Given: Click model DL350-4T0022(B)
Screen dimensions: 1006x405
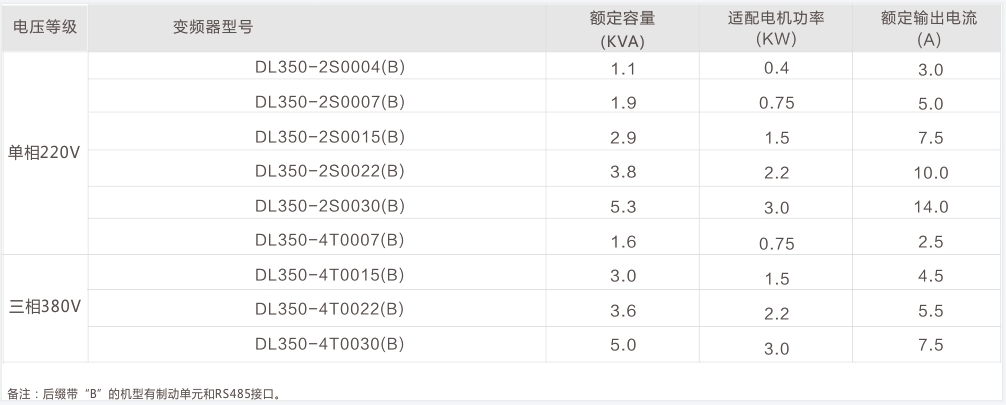Looking at the screenshot, I should click(329, 308).
